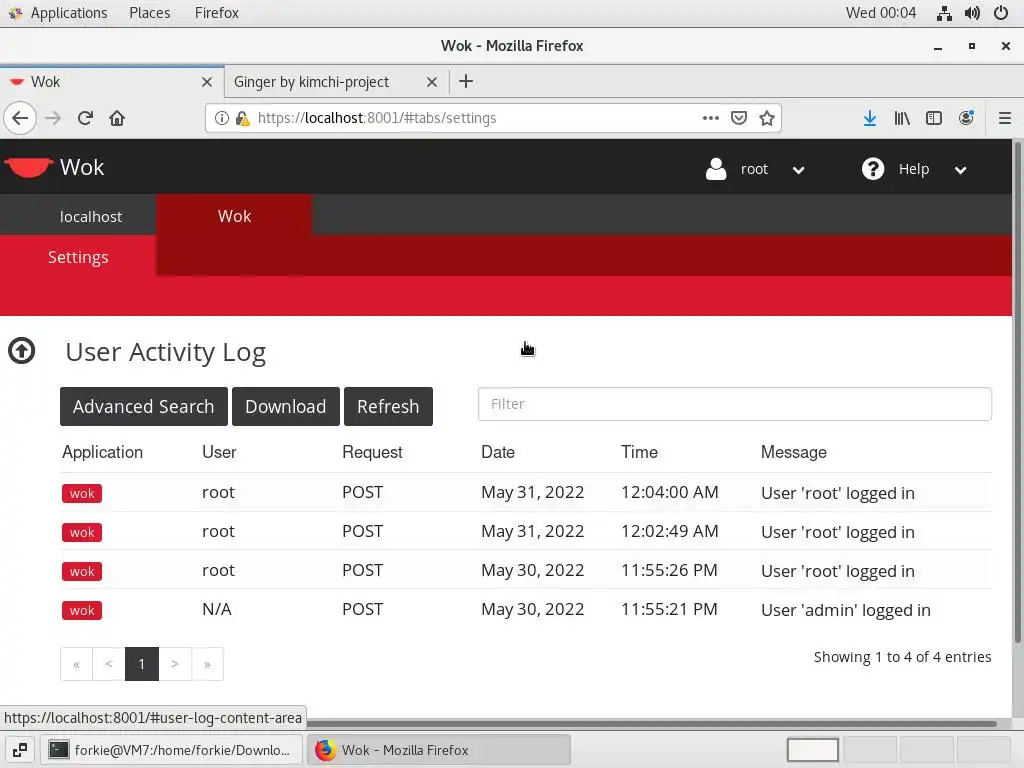This screenshot has width=1024, height=768.
Task: Open Firefox hamburger menu
Action: click(x=1005, y=118)
